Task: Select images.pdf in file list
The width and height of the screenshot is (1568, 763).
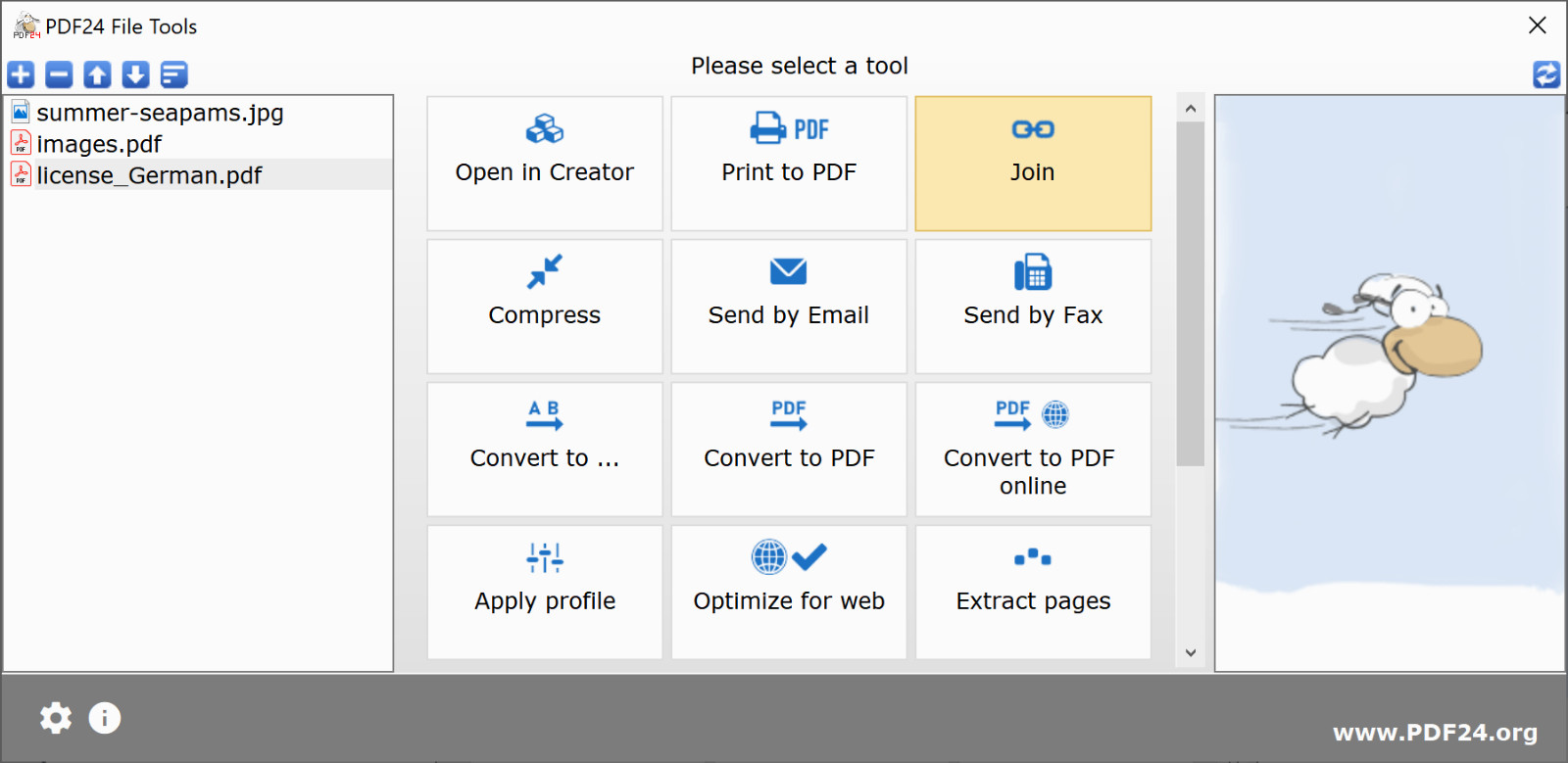Action: pyautogui.click(x=199, y=144)
